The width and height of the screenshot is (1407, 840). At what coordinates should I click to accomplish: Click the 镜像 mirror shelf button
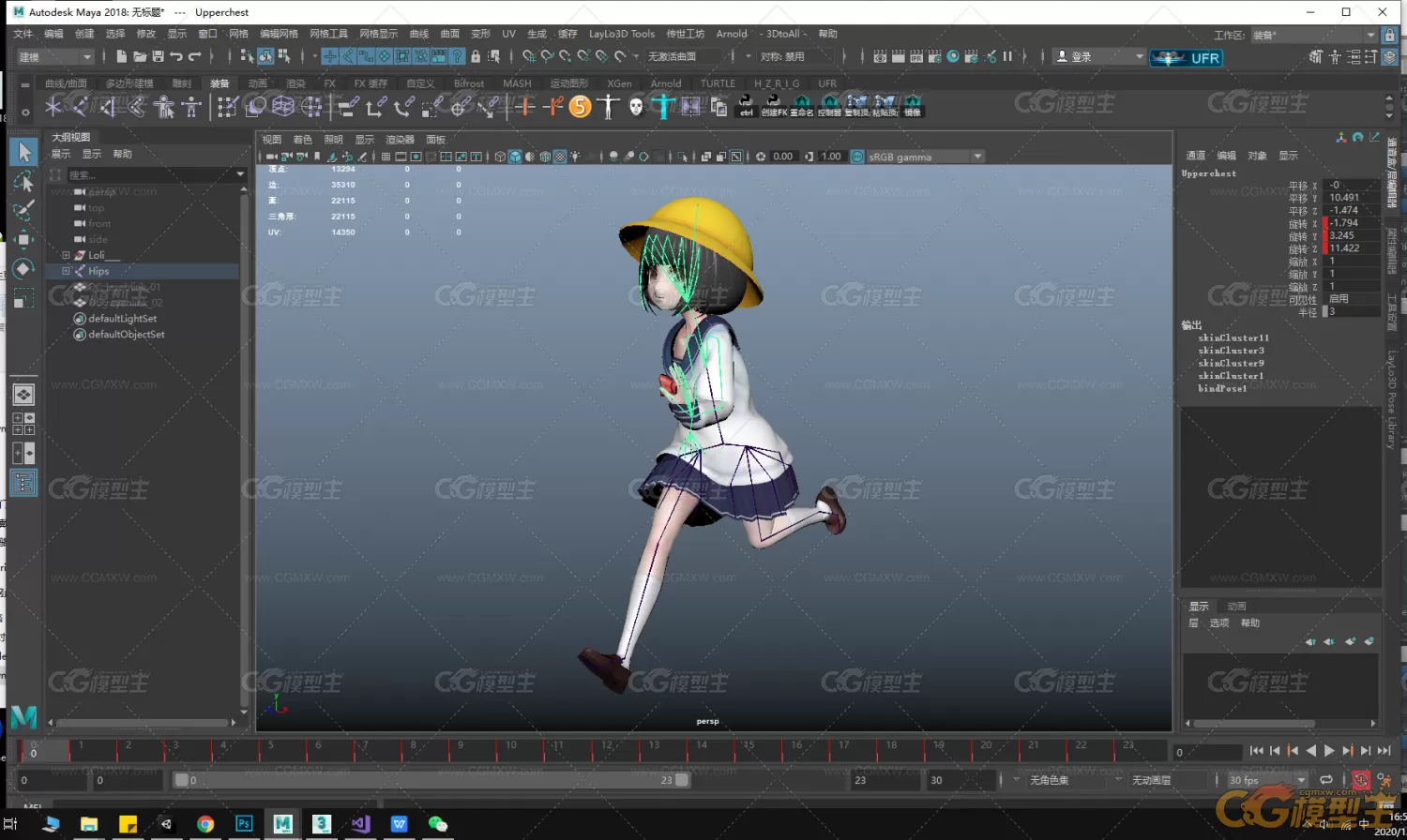click(x=913, y=105)
